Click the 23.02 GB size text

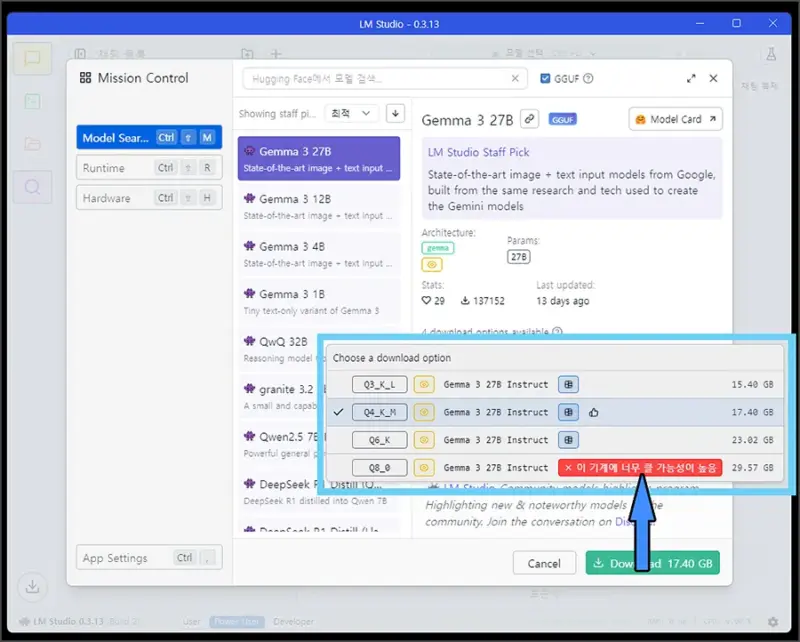pyautogui.click(x=752, y=439)
